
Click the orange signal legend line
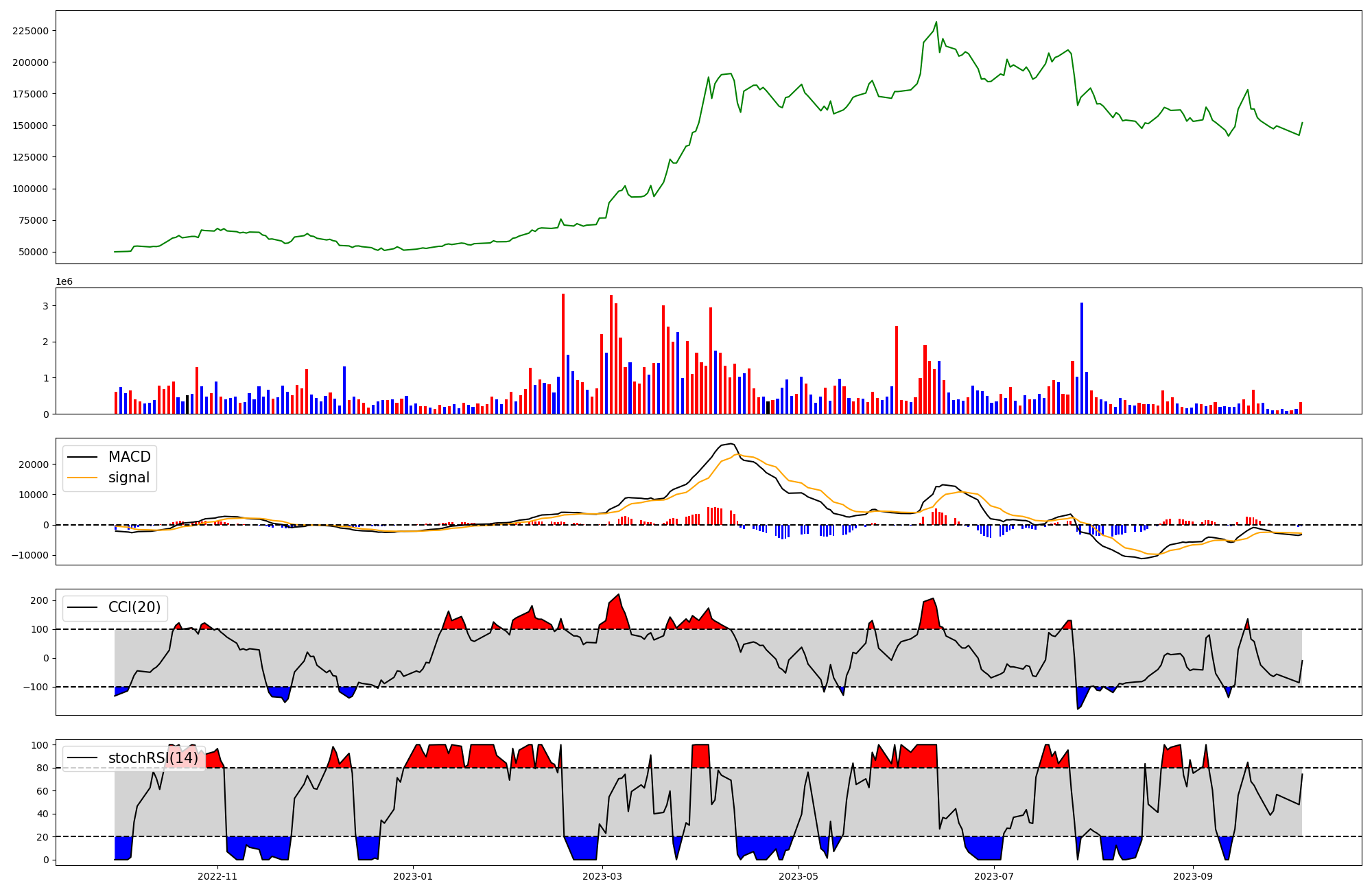point(84,478)
